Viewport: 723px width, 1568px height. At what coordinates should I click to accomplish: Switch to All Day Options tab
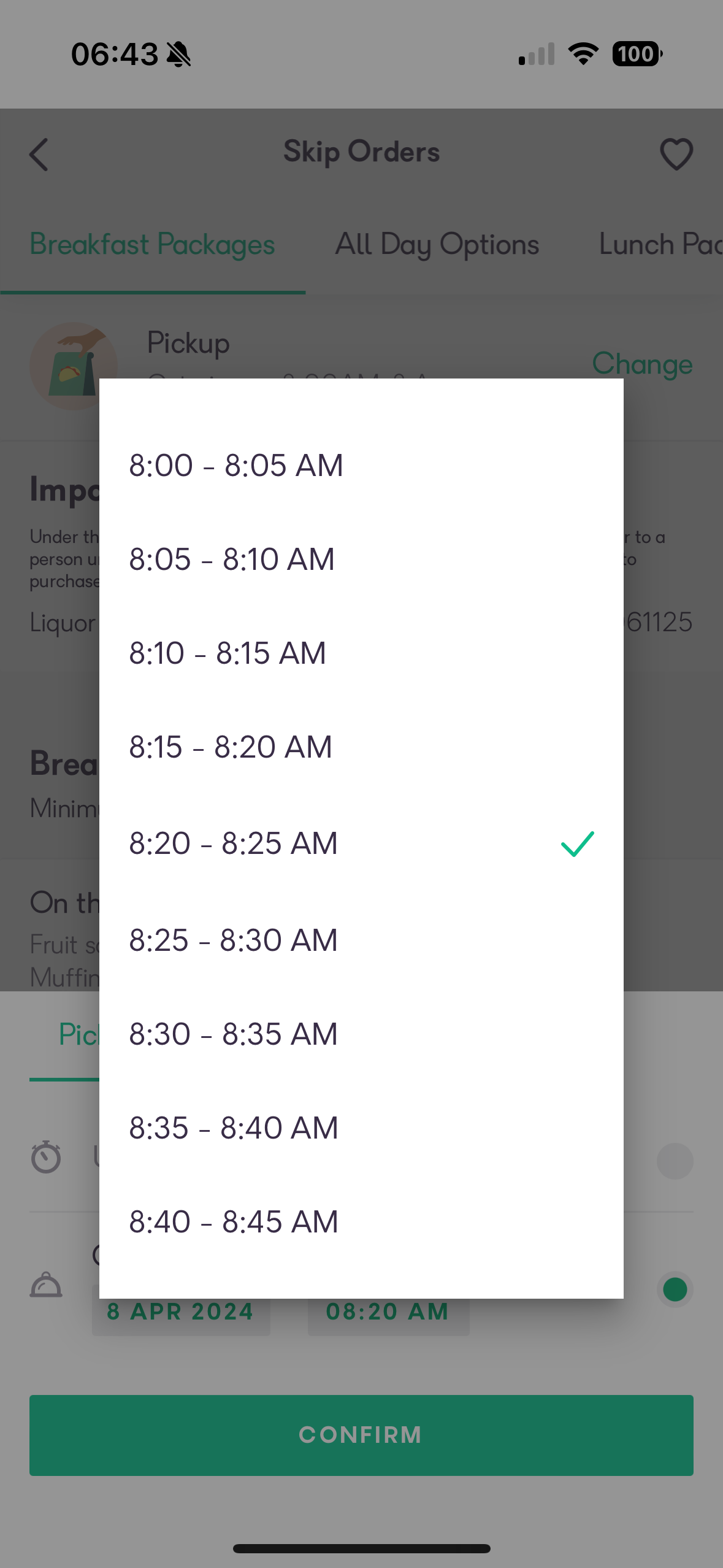[437, 244]
